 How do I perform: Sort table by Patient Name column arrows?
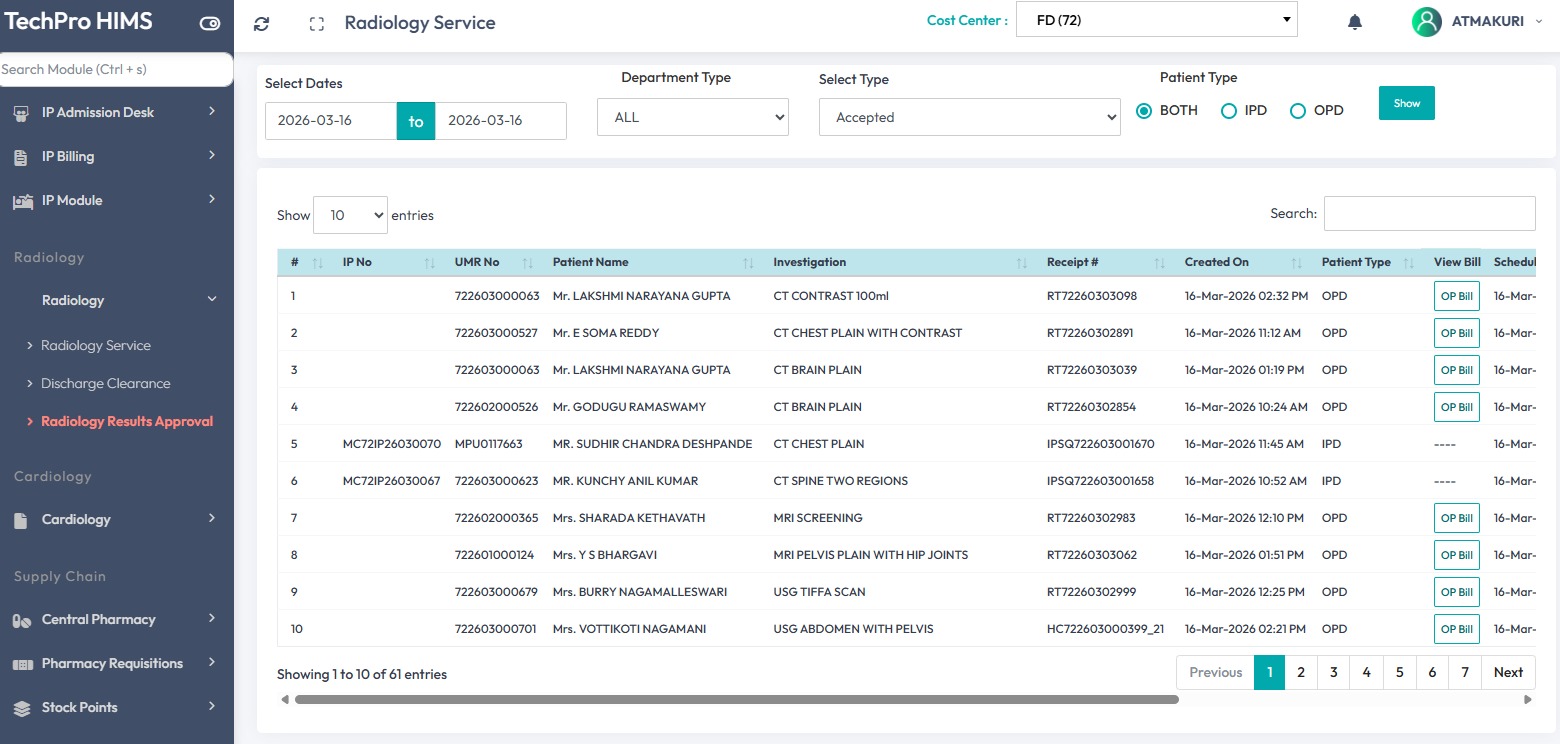click(x=748, y=263)
